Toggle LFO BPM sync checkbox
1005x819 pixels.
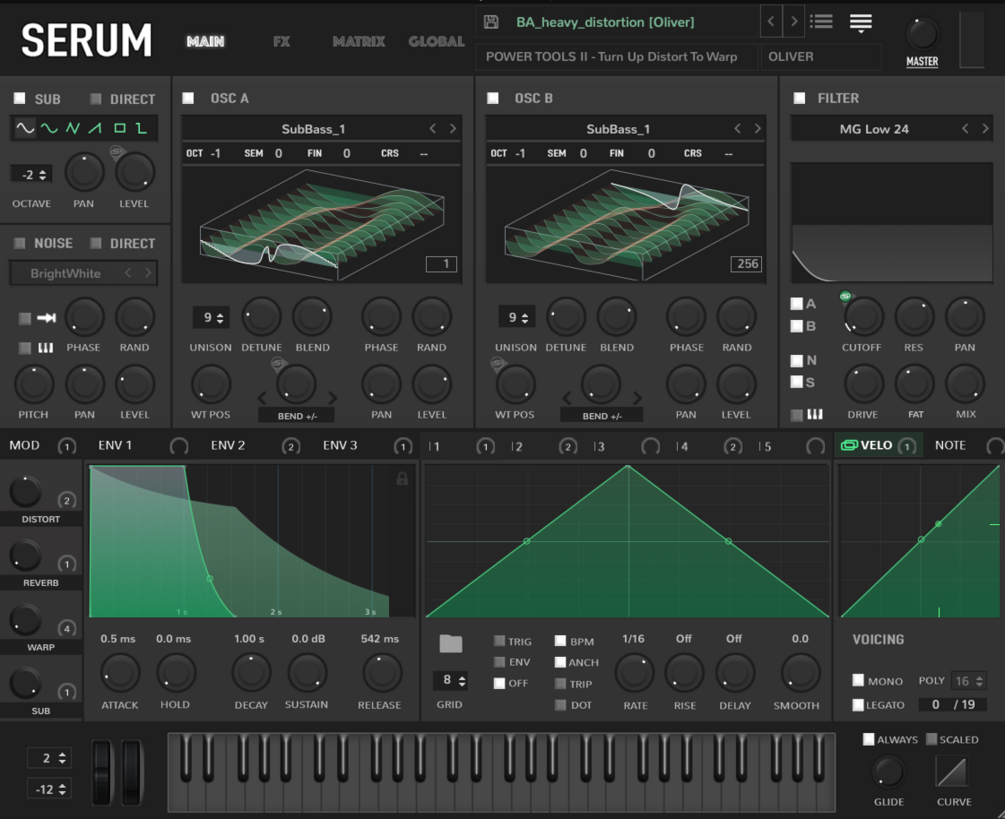(x=560, y=641)
